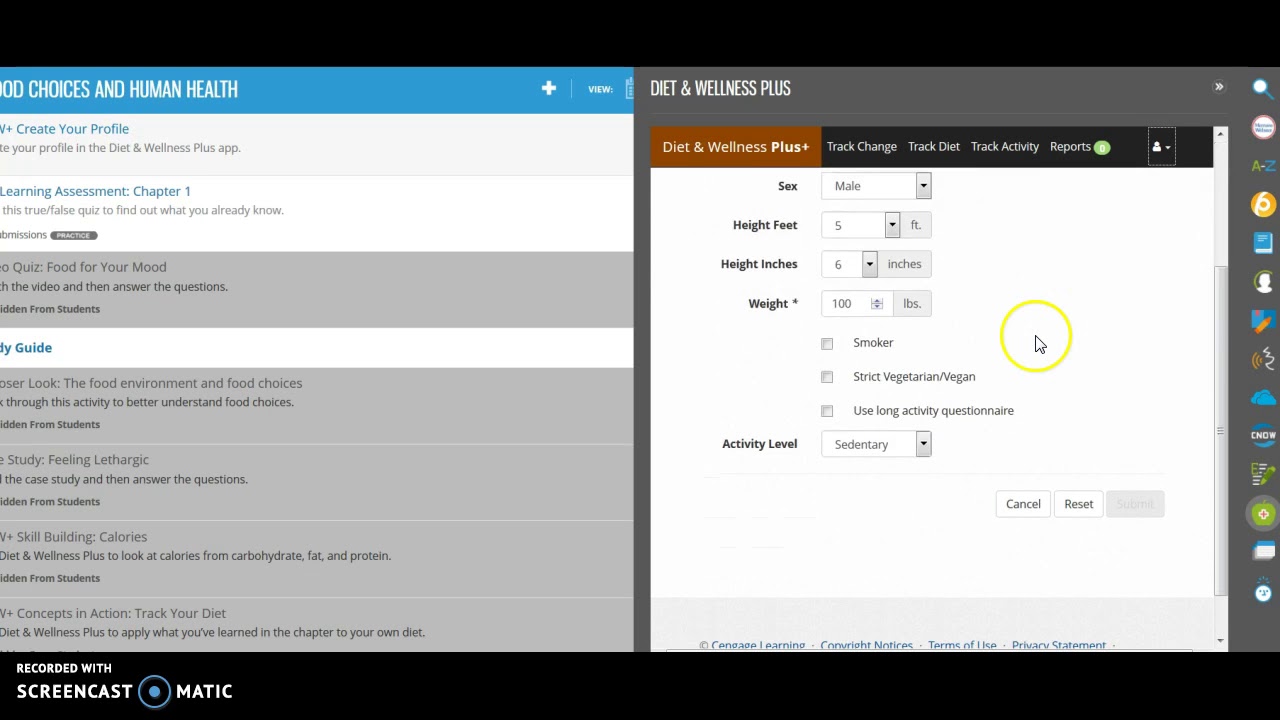Open Case Study: Feeling Lethargic
The image size is (1280, 720).
74,460
